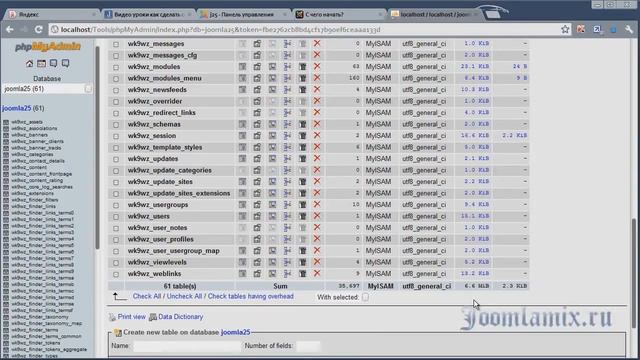640x360 pixels.
Task: Select checkbox for wk9wz_newsfeeds
Action: pyautogui.click(x=116, y=90)
